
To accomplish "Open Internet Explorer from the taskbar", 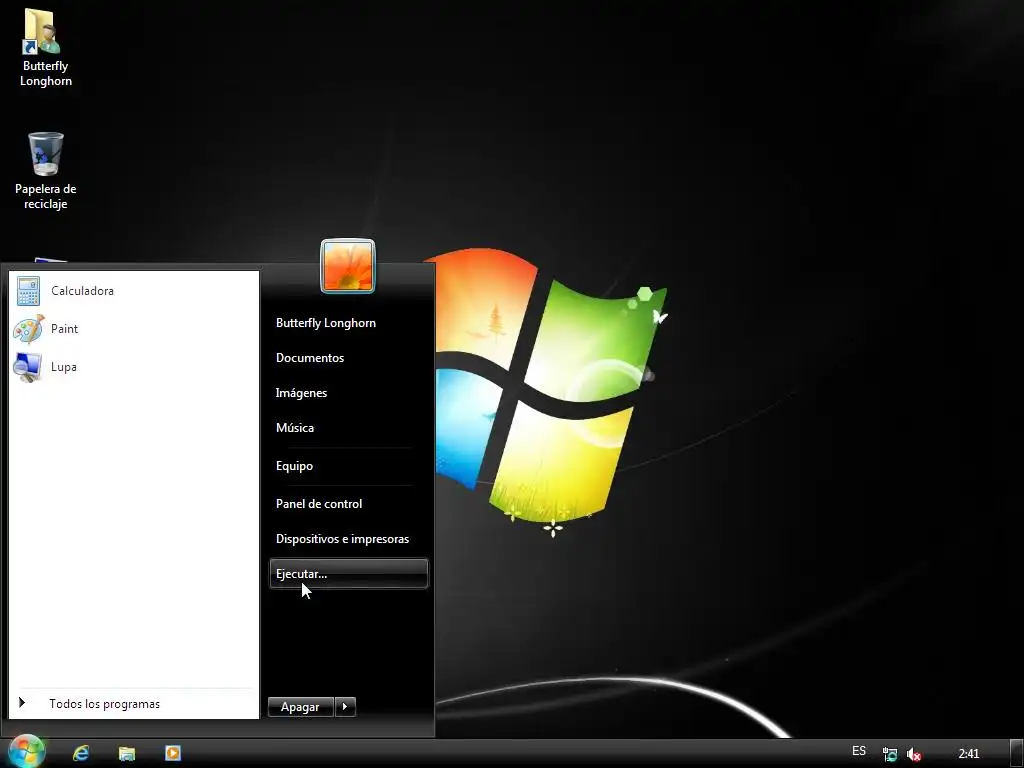I will [81, 753].
